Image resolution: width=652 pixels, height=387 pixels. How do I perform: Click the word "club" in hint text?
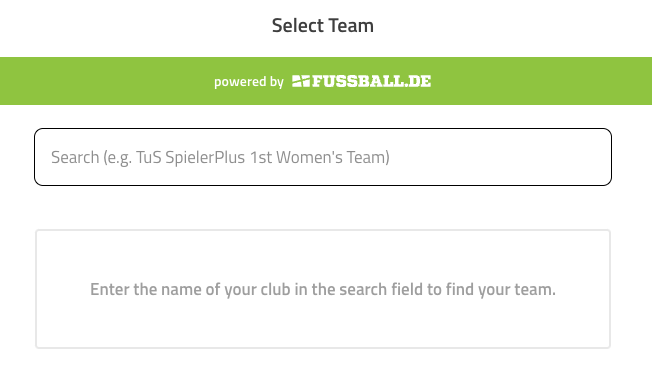(275, 289)
